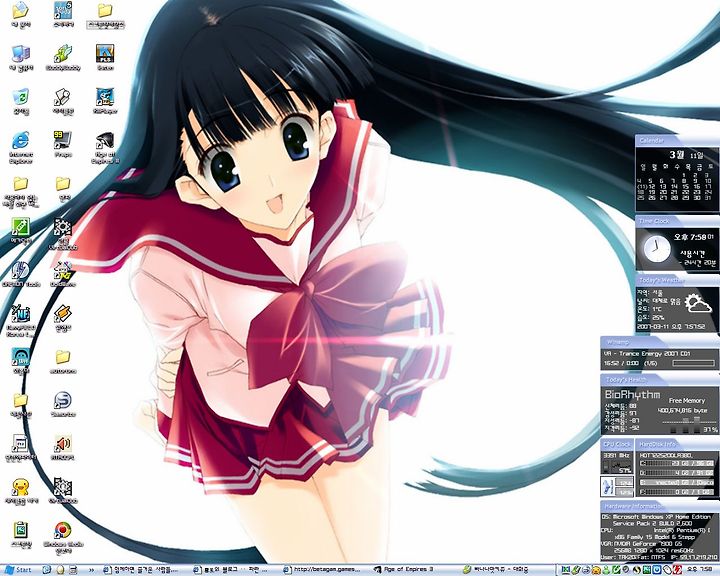
Task: Click the BioRhythm title in health widget
Action: tap(633, 395)
